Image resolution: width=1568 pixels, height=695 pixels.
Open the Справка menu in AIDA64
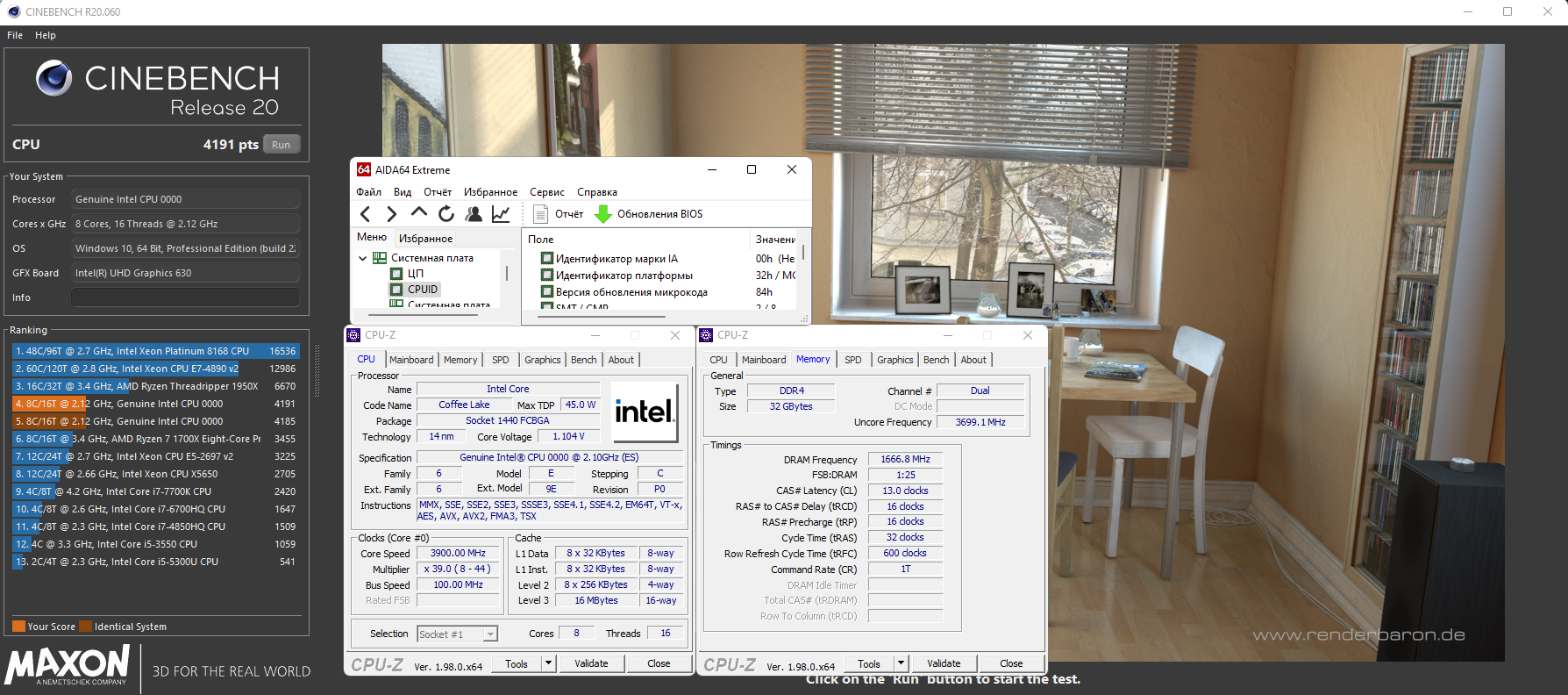(597, 192)
